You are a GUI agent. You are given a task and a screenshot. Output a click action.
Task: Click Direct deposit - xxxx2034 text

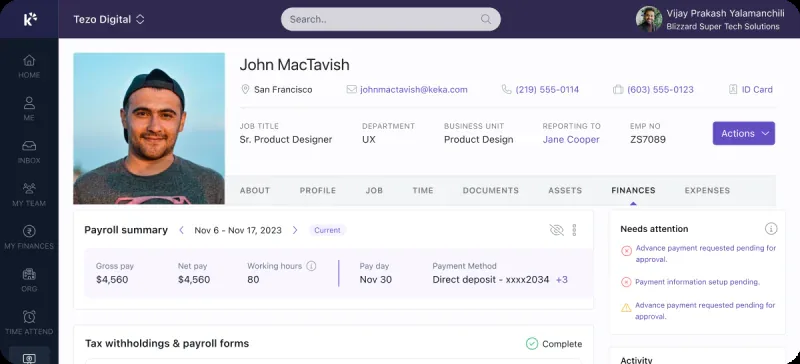pyautogui.click(x=491, y=279)
